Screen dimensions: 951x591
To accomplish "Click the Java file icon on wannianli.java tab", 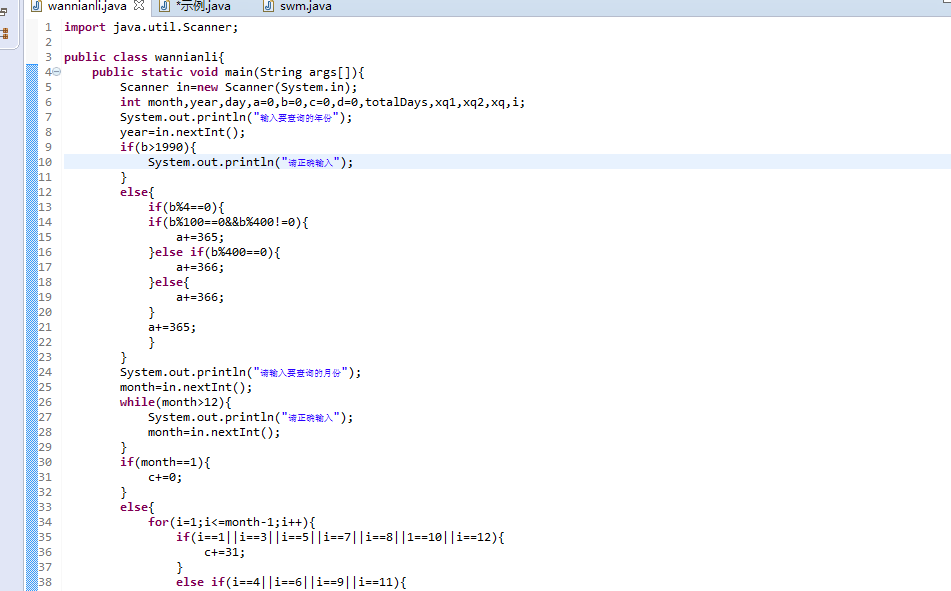I will [36, 6].
